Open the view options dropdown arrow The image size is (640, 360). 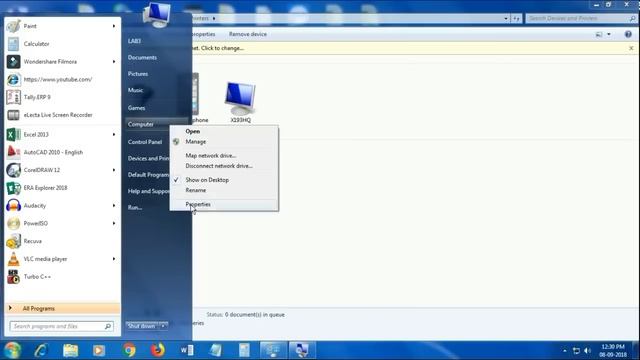(609, 34)
